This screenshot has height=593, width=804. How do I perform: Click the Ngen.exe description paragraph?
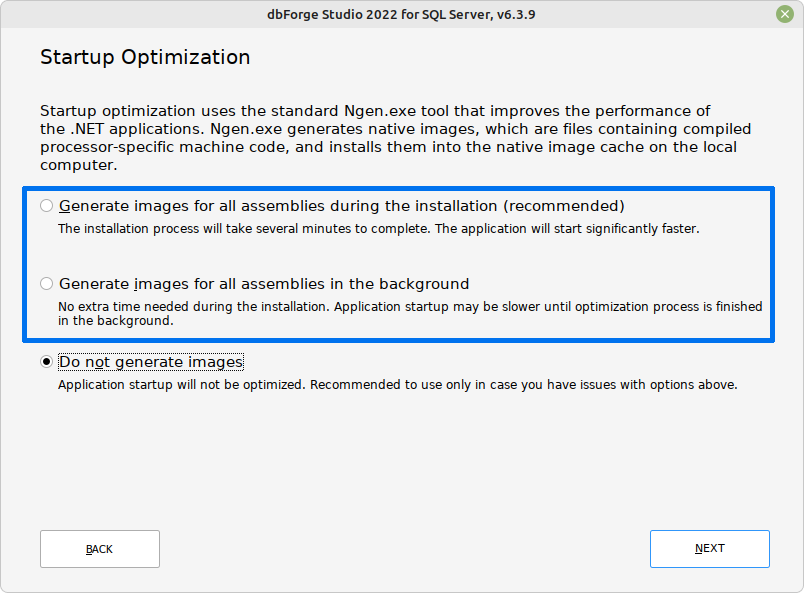tap(395, 137)
